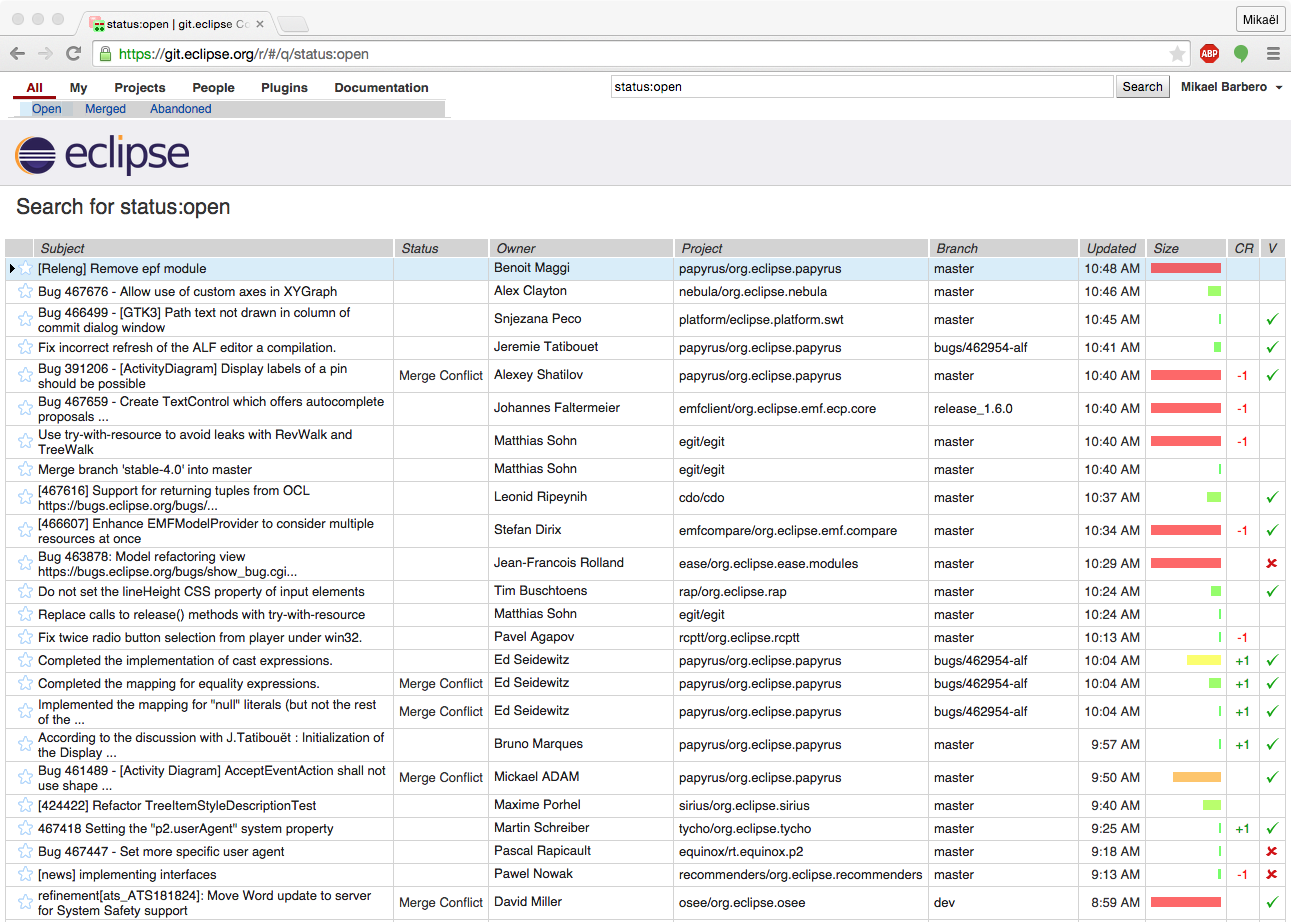
Task: Click the Search button
Action: click(1142, 87)
